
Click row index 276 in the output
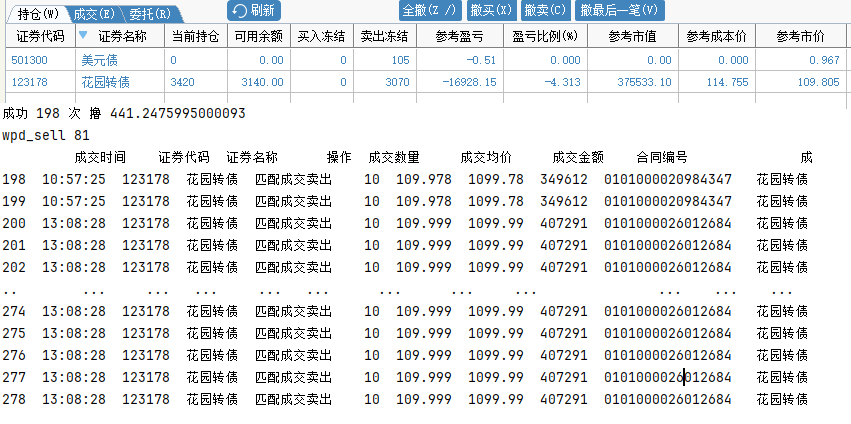pos(12,355)
